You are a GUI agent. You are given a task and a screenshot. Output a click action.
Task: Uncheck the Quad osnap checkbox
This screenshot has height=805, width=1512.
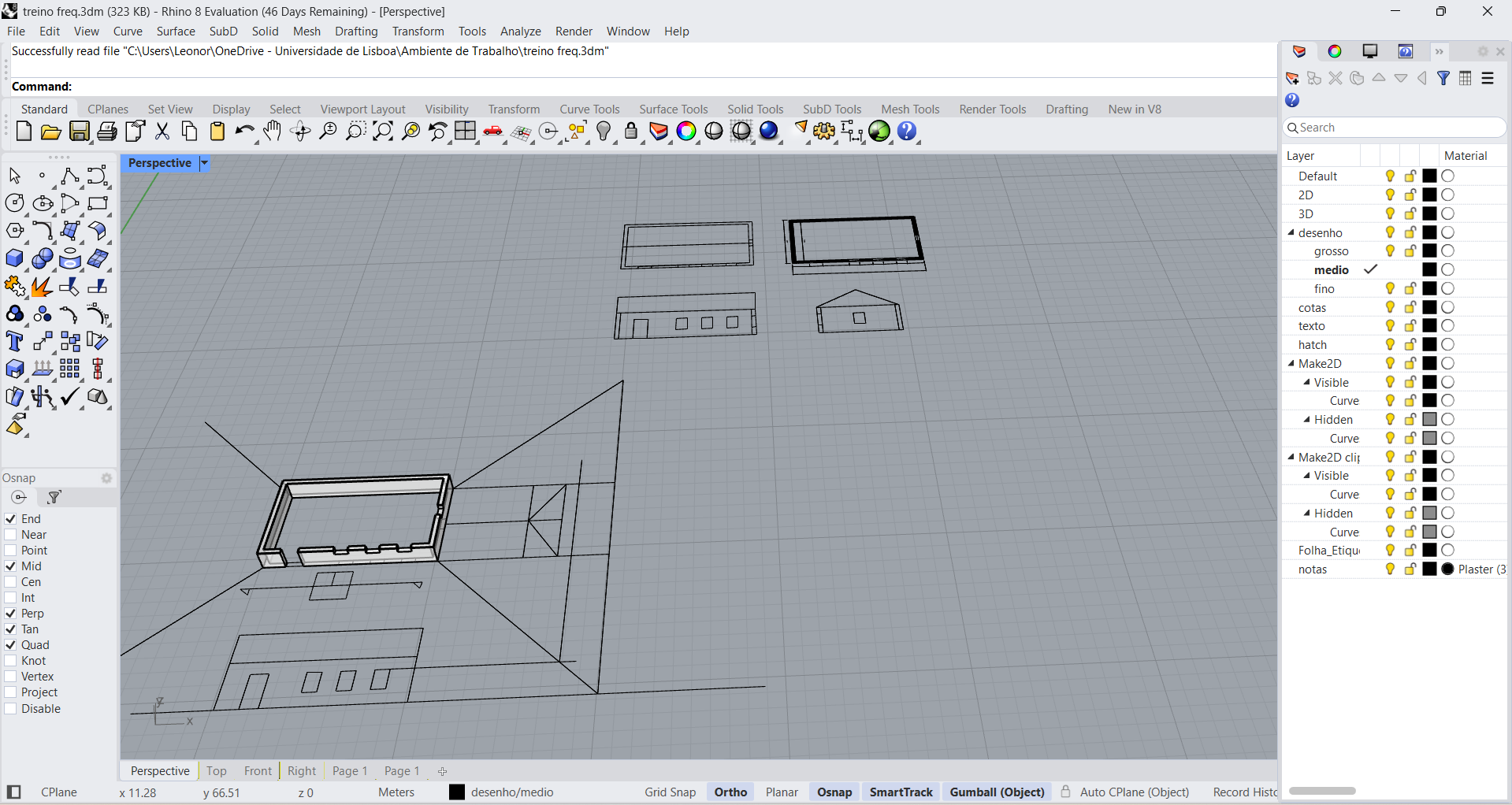[x=11, y=645]
